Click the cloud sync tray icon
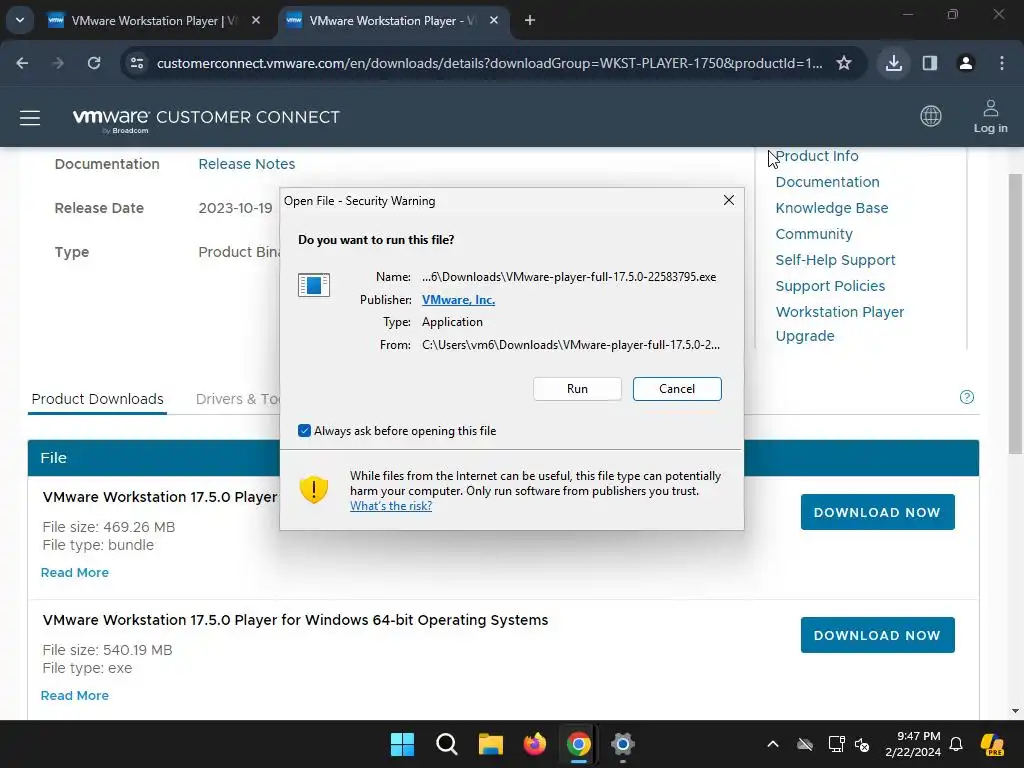Screen dimensions: 1024x768 [x=805, y=744]
